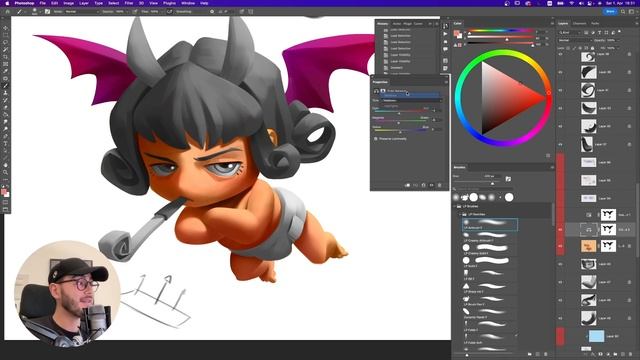Toggle pressure for opacity button
The width and height of the screenshot is (640, 360).
(x=135, y=11)
